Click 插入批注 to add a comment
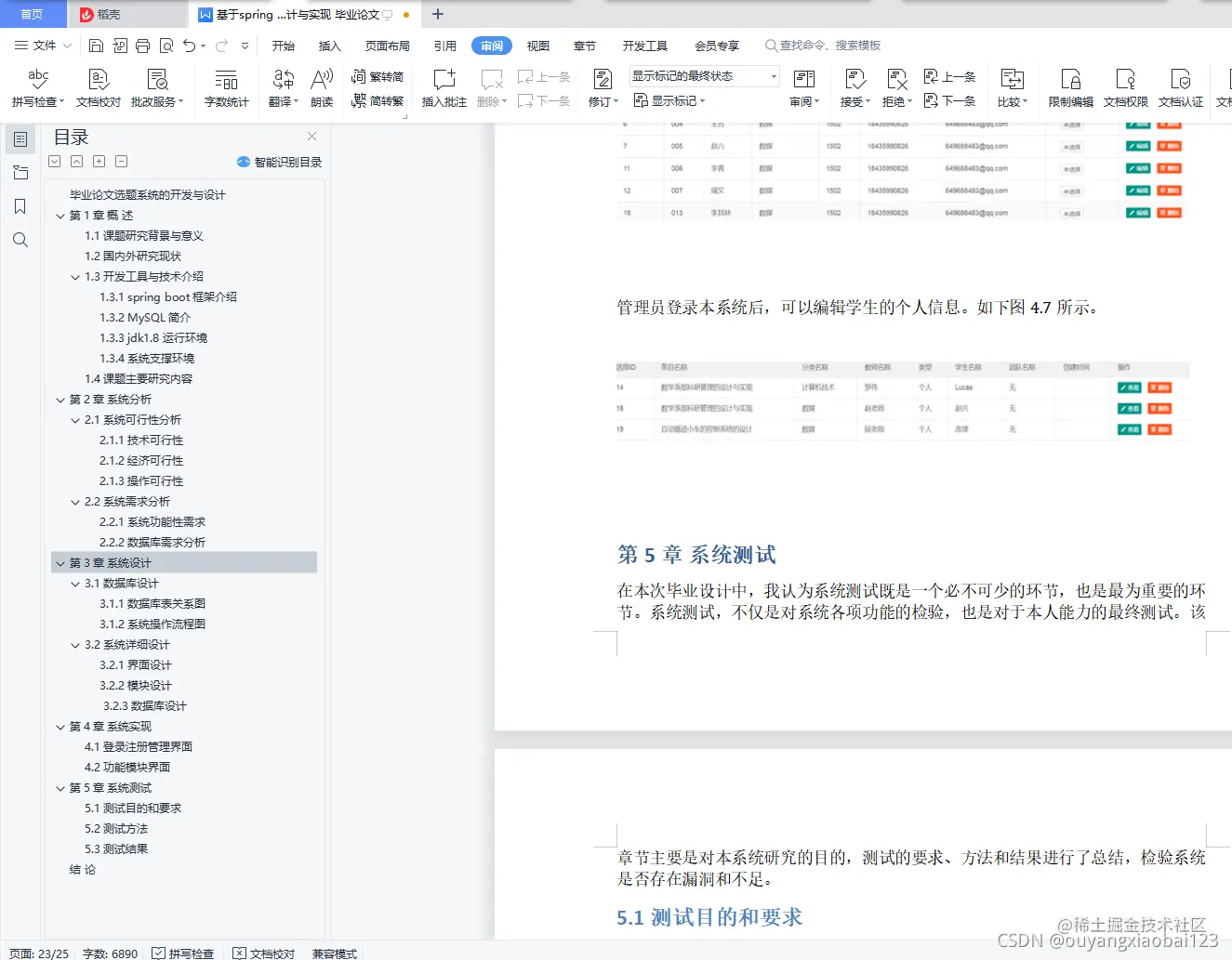 click(444, 88)
